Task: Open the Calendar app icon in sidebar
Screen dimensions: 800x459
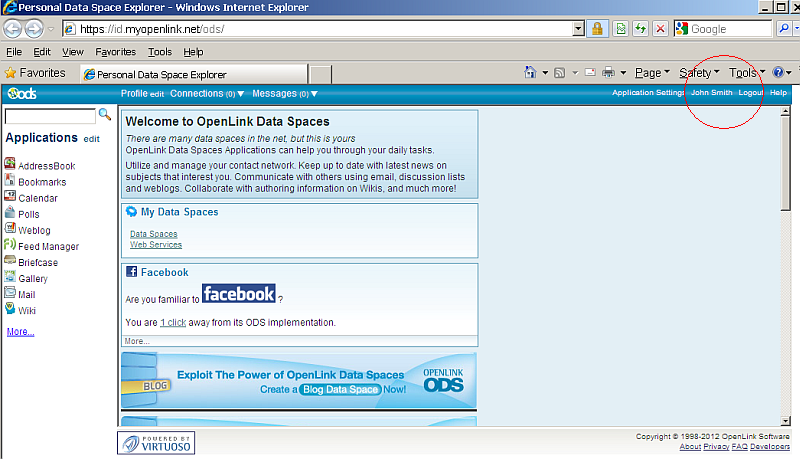Action: [10, 197]
